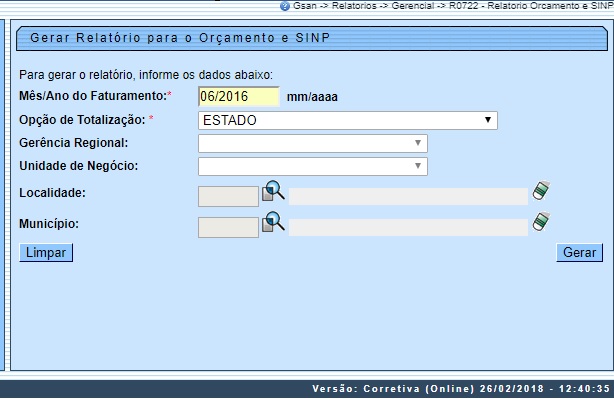The width and height of the screenshot is (614, 399).
Task: Click the 'Versão: Corretiva (Online)' status text
Action: 461,389
